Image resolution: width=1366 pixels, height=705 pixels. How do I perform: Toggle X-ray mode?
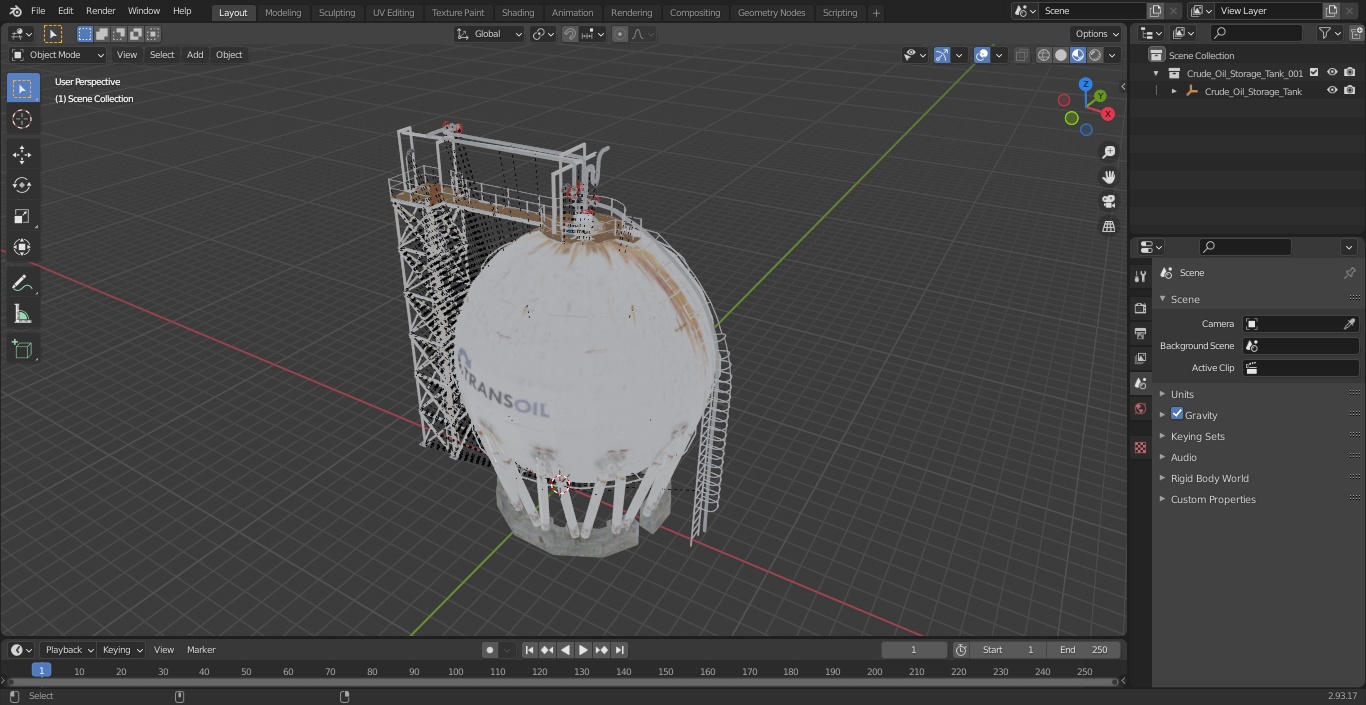[1021, 55]
